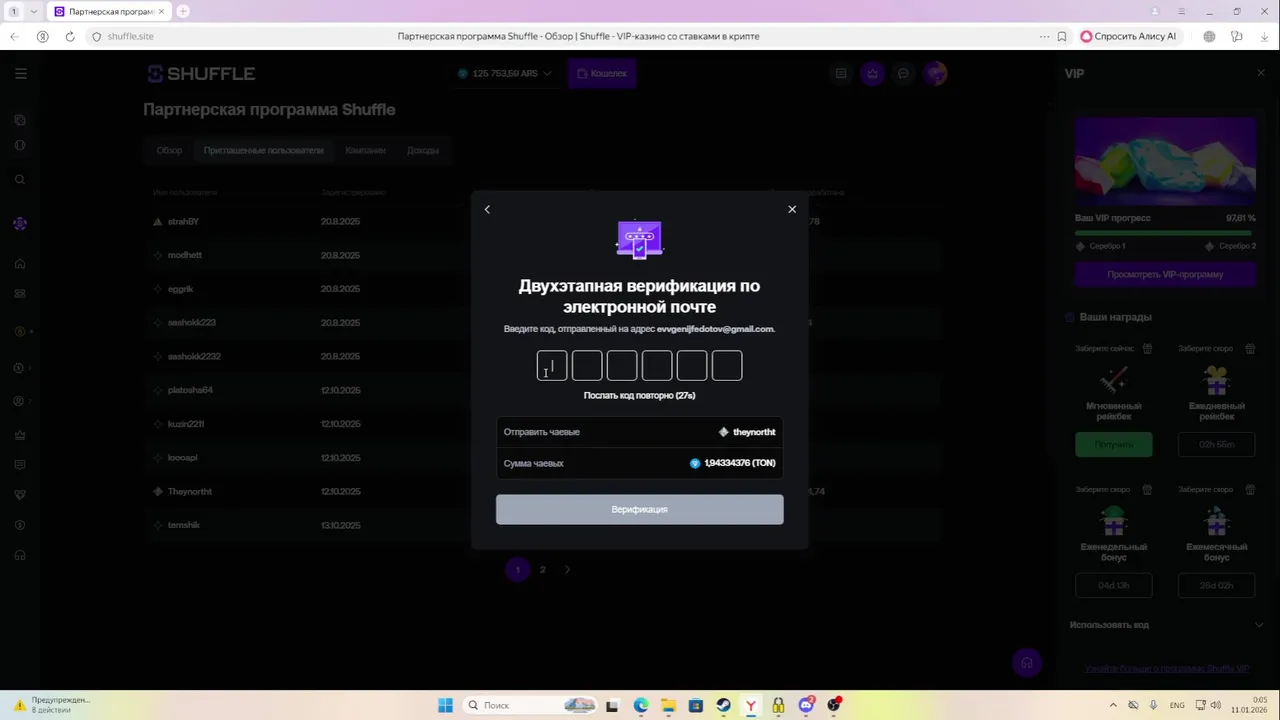Open the Кошелек wallet button
The height and width of the screenshot is (720, 1280).
pos(602,73)
